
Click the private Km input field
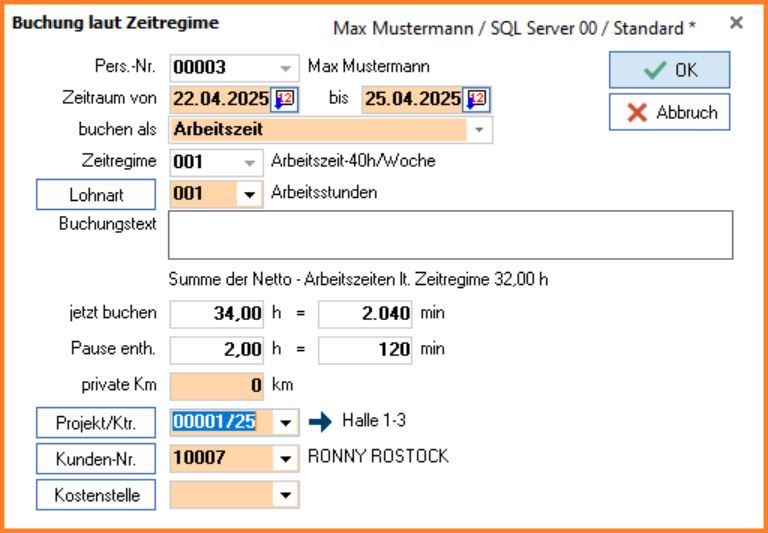[x=218, y=385]
